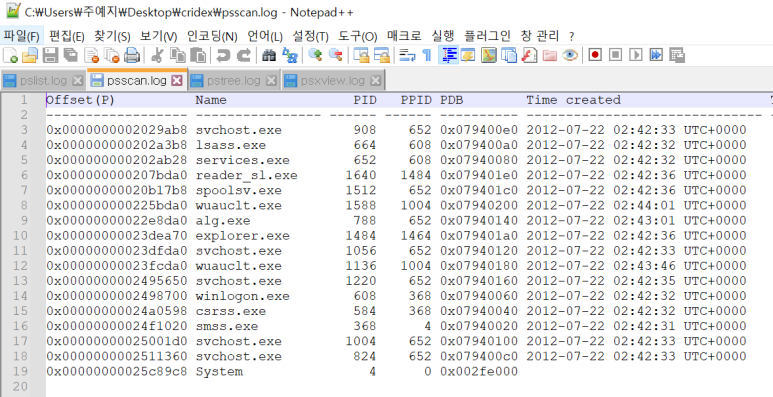Open the user-defined language dialog icon
The width and height of the screenshot is (773, 397).
(x=468, y=55)
